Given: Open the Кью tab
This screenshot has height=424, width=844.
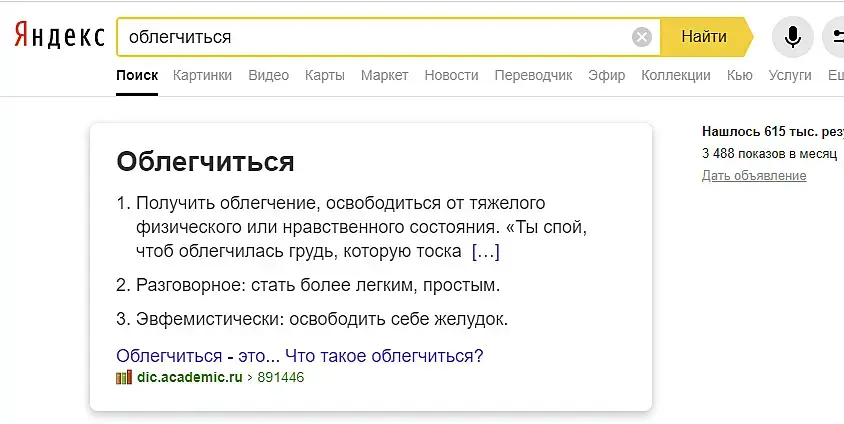Looking at the screenshot, I should [x=740, y=75].
